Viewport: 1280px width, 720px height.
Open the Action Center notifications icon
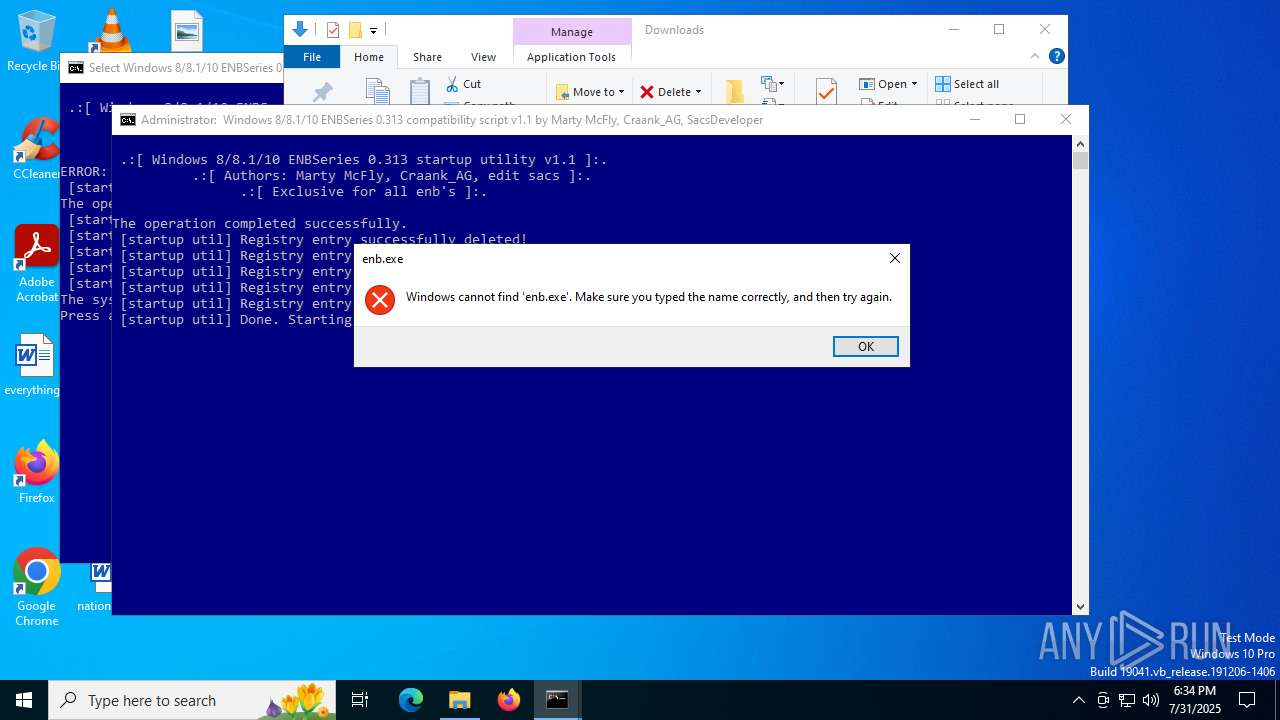1247,700
